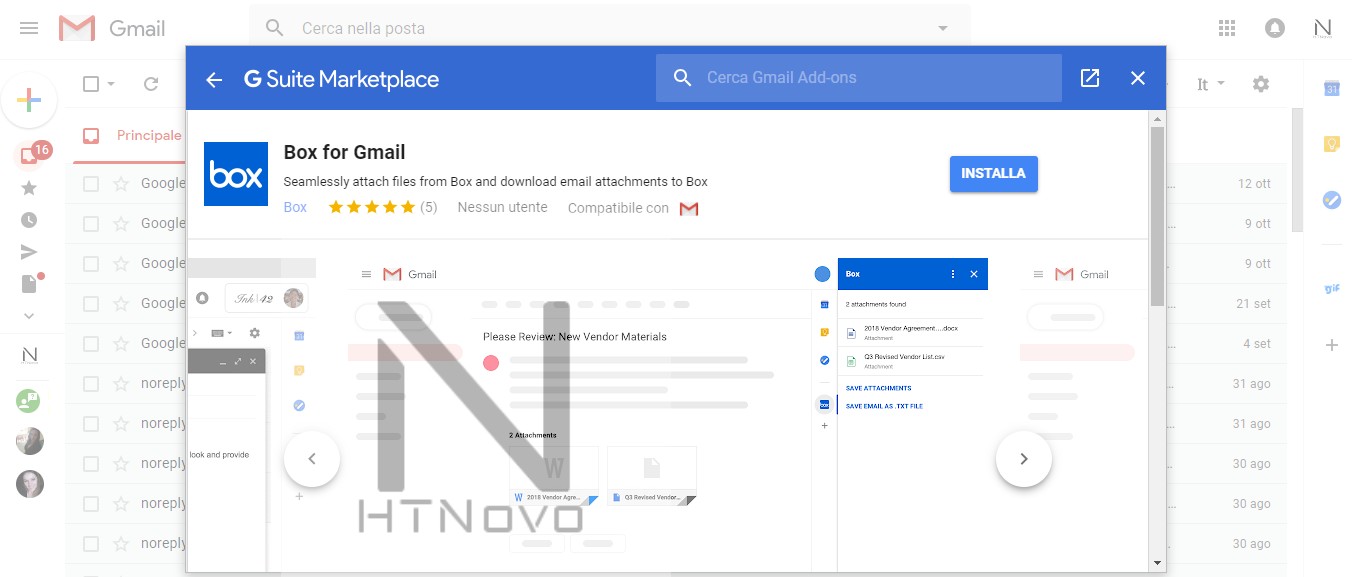Collapse the Gmail menu with the hamburger icon
This screenshot has height=577, width=1352.
(28, 27)
